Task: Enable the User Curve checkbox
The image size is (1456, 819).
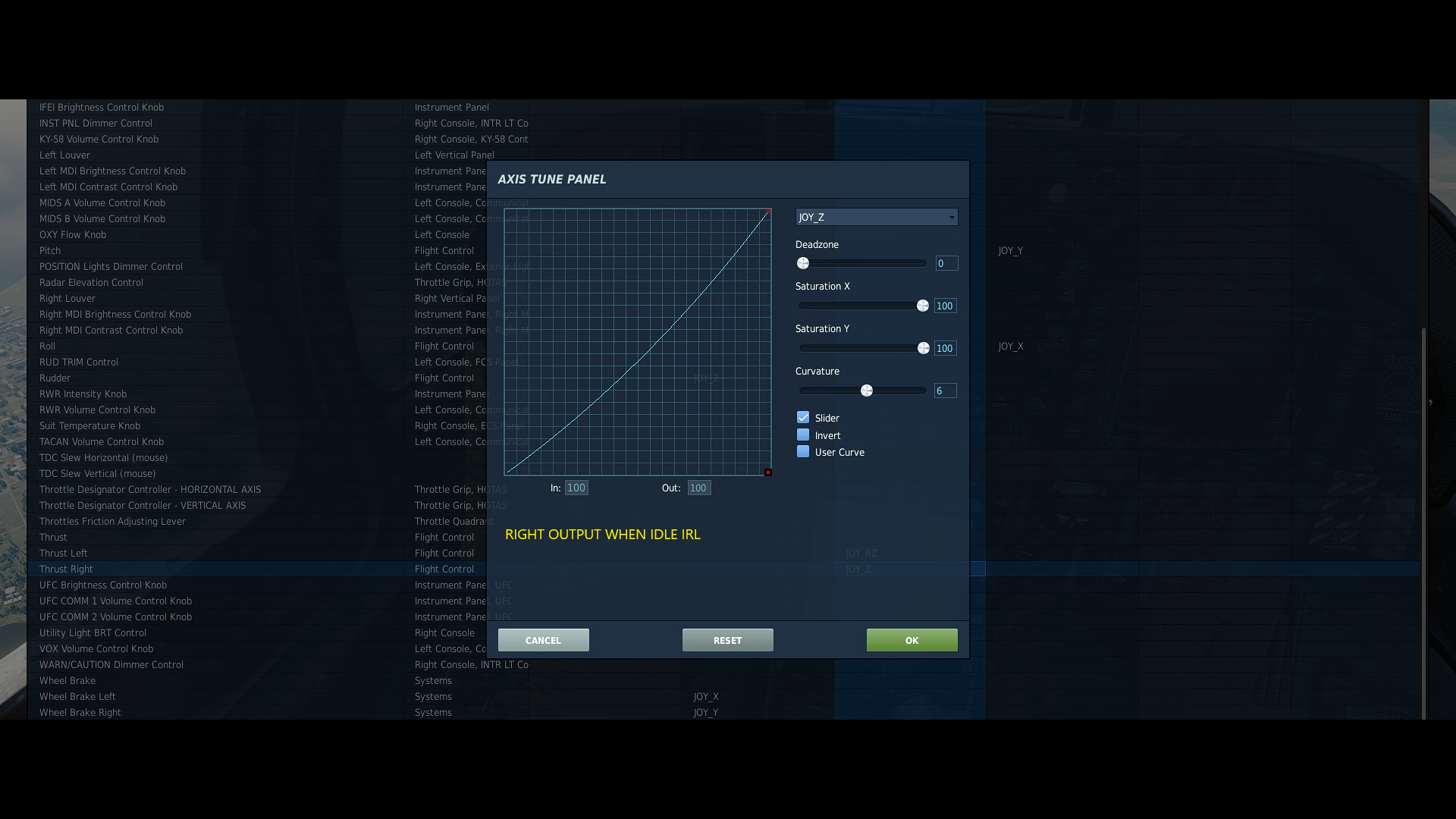Action: [x=803, y=452]
